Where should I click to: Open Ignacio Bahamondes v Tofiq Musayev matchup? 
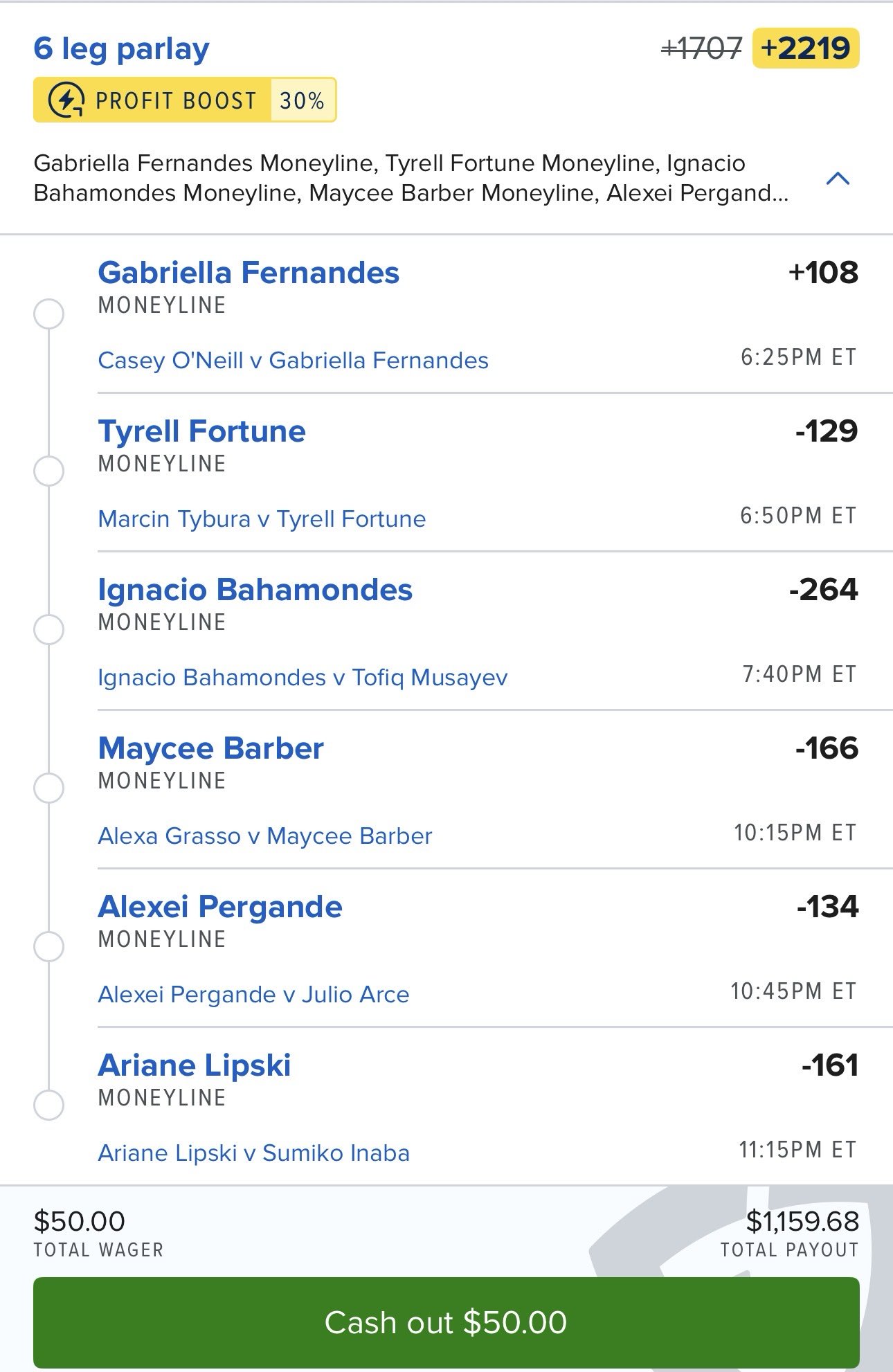tap(303, 678)
